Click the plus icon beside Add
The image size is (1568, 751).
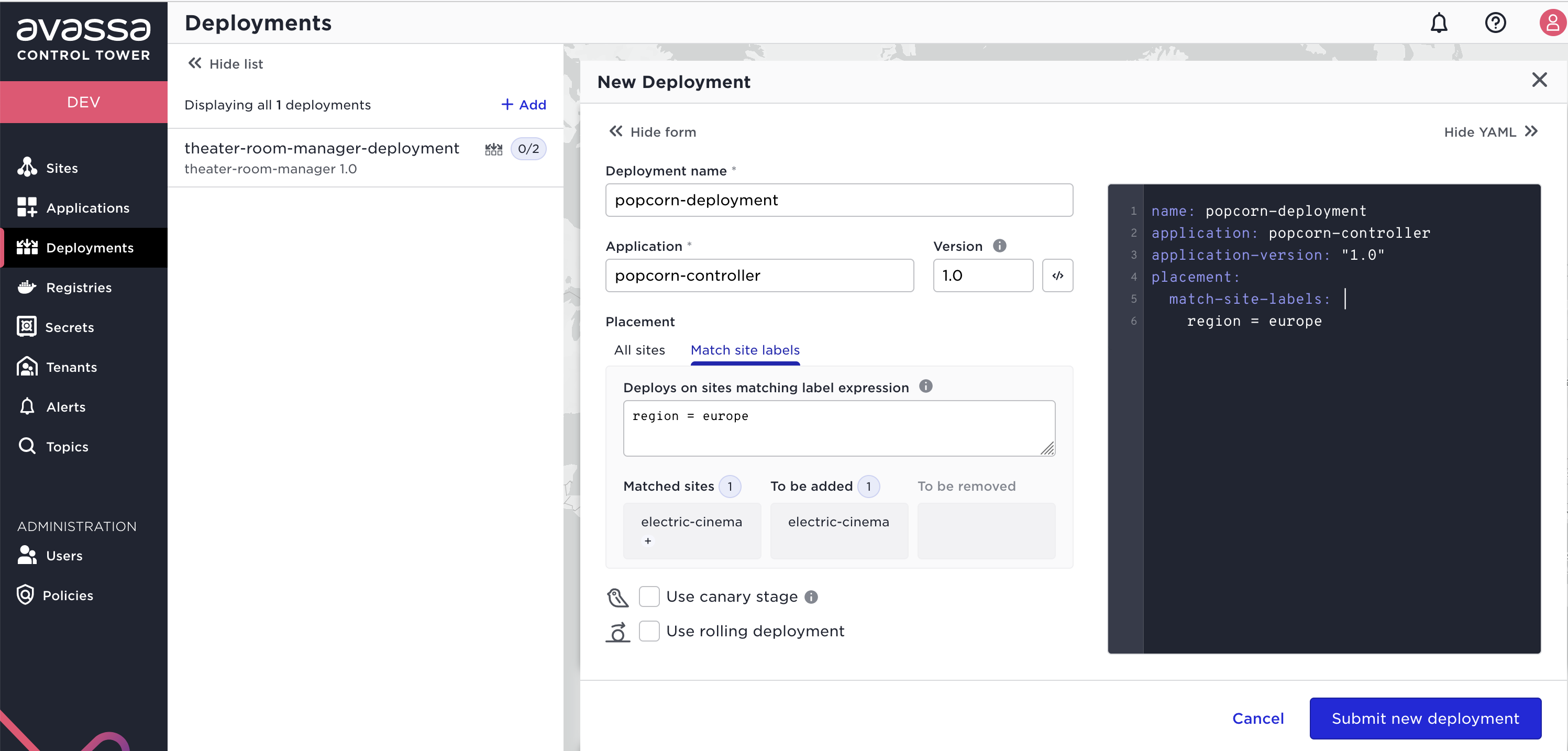(x=506, y=105)
